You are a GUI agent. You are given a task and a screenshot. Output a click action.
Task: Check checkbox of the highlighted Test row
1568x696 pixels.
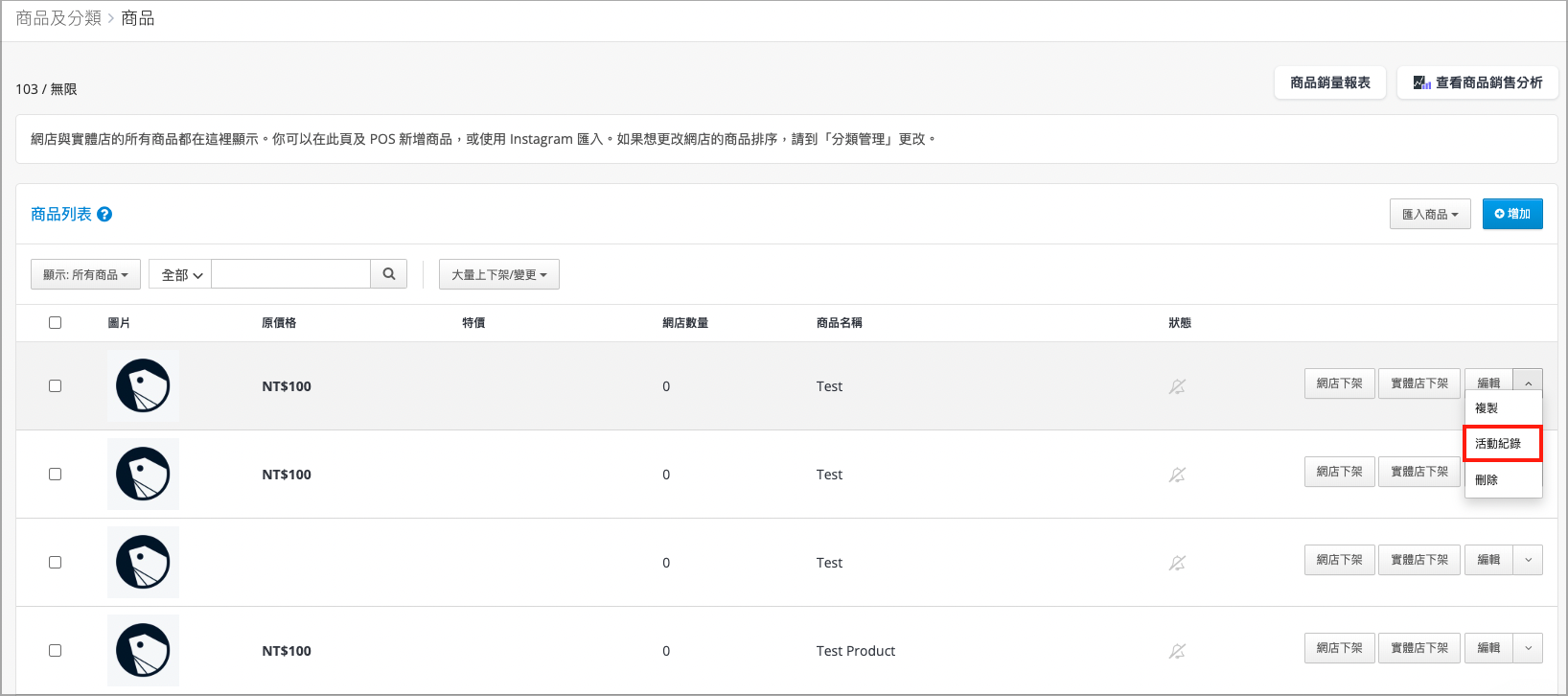[55, 385]
